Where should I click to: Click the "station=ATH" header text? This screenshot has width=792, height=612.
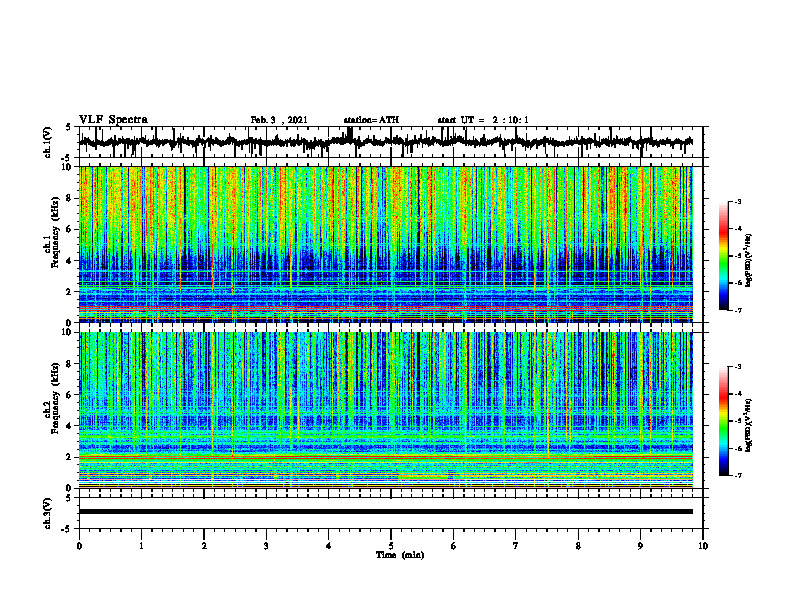point(371,120)
